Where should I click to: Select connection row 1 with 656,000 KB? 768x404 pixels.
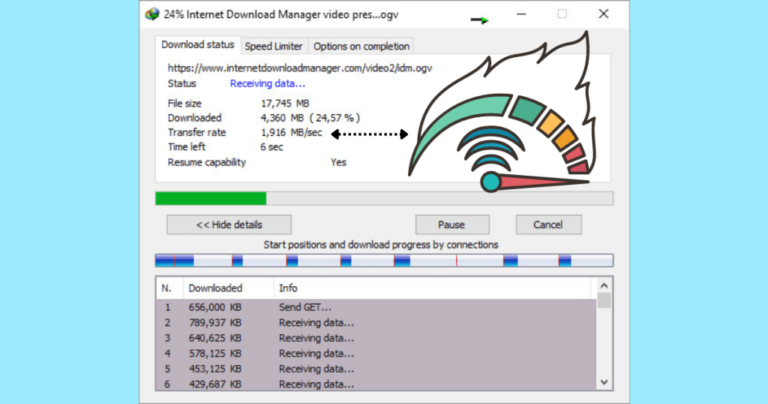point(376,308)
